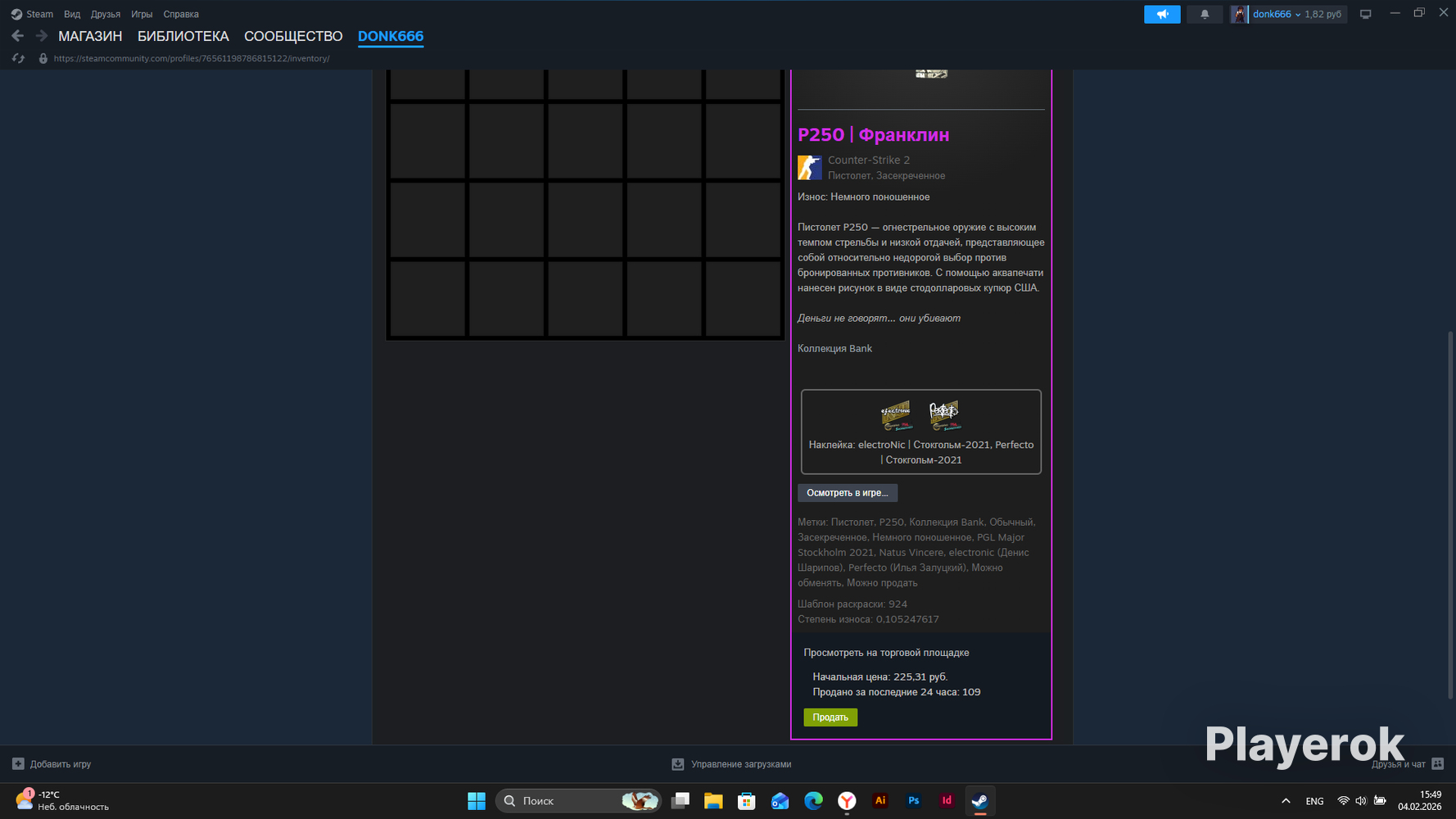1456x819 pixels.
Task: Click the Perfecto Stockholm 2021 sticker image
Action: 944,415
